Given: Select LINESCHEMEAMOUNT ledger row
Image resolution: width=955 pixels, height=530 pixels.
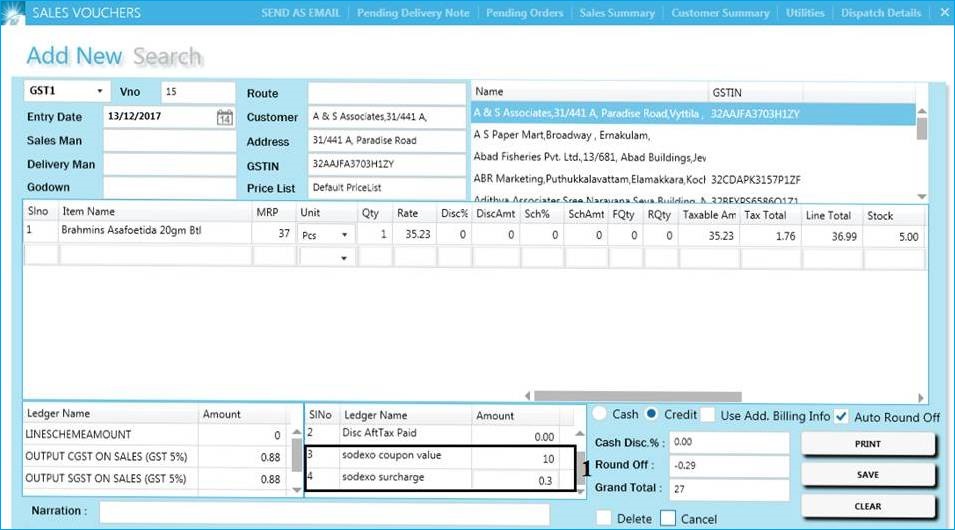Looking at the screenshot, I should click(157, 435).
